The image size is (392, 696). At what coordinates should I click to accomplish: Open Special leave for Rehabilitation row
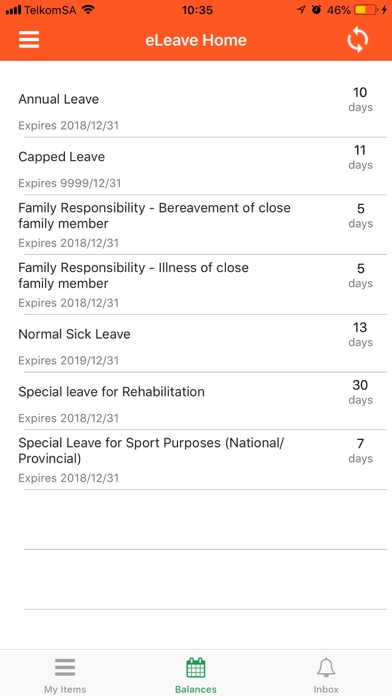coord(196,401)
